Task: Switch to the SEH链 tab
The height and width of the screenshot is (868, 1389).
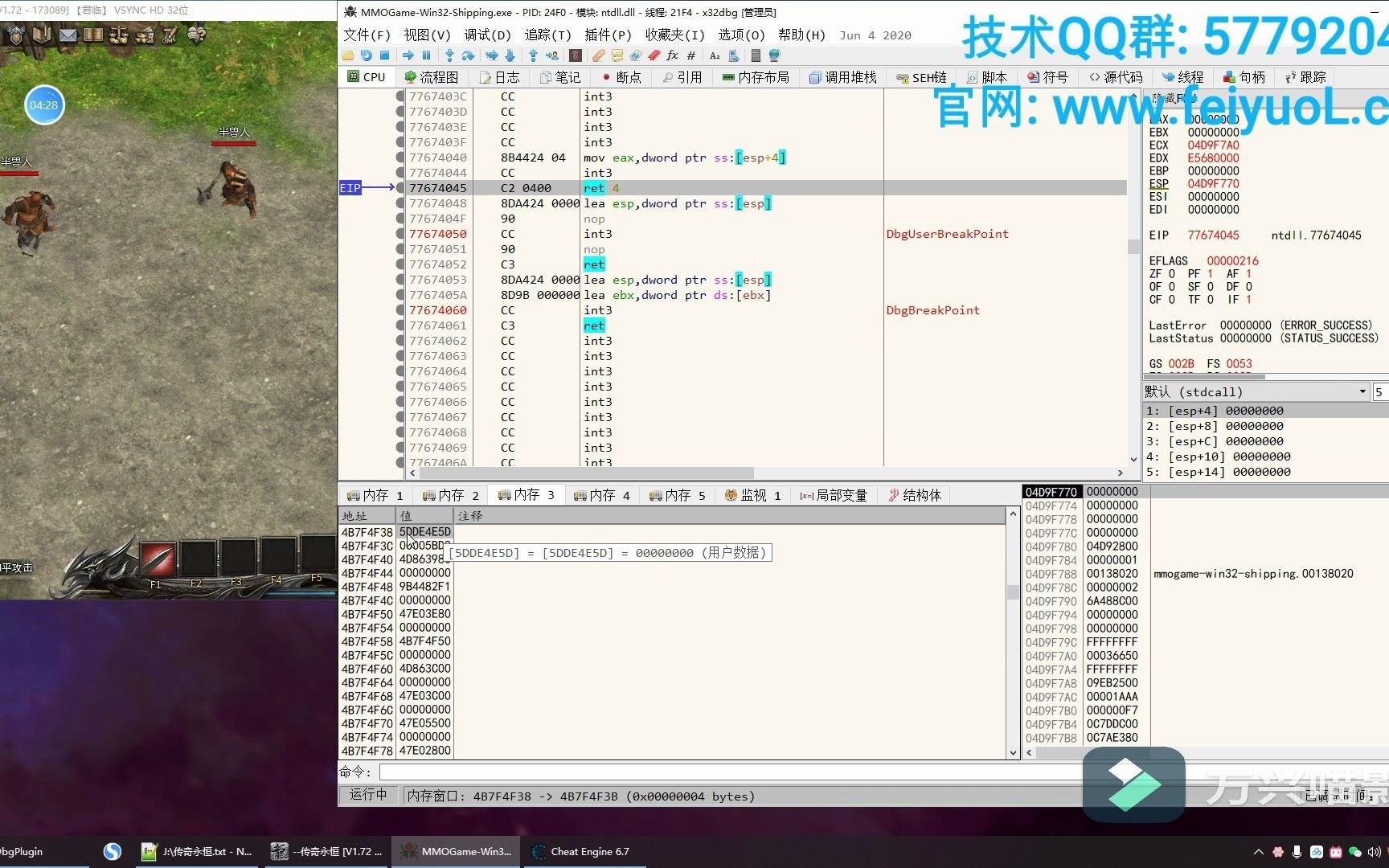Action: click(922, 77)
